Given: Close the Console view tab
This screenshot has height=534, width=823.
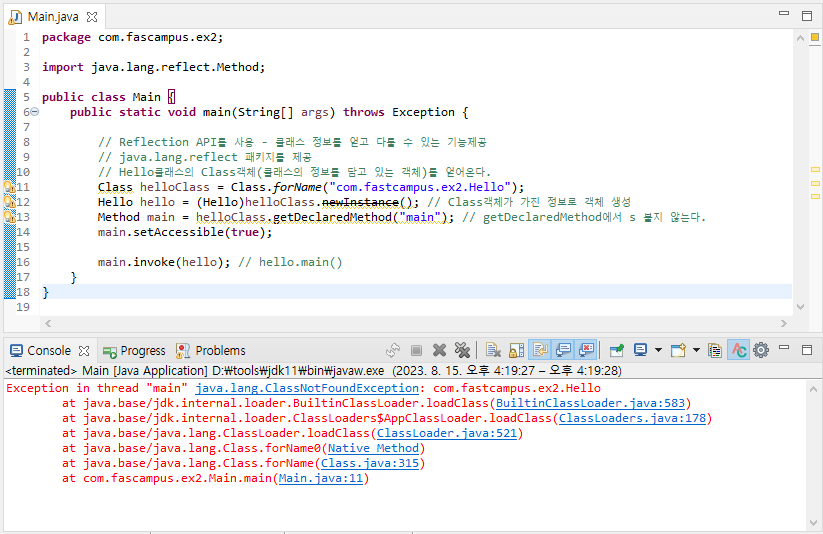Looking at the screenshot, I should pyautogui.click(x=84, y=351).
